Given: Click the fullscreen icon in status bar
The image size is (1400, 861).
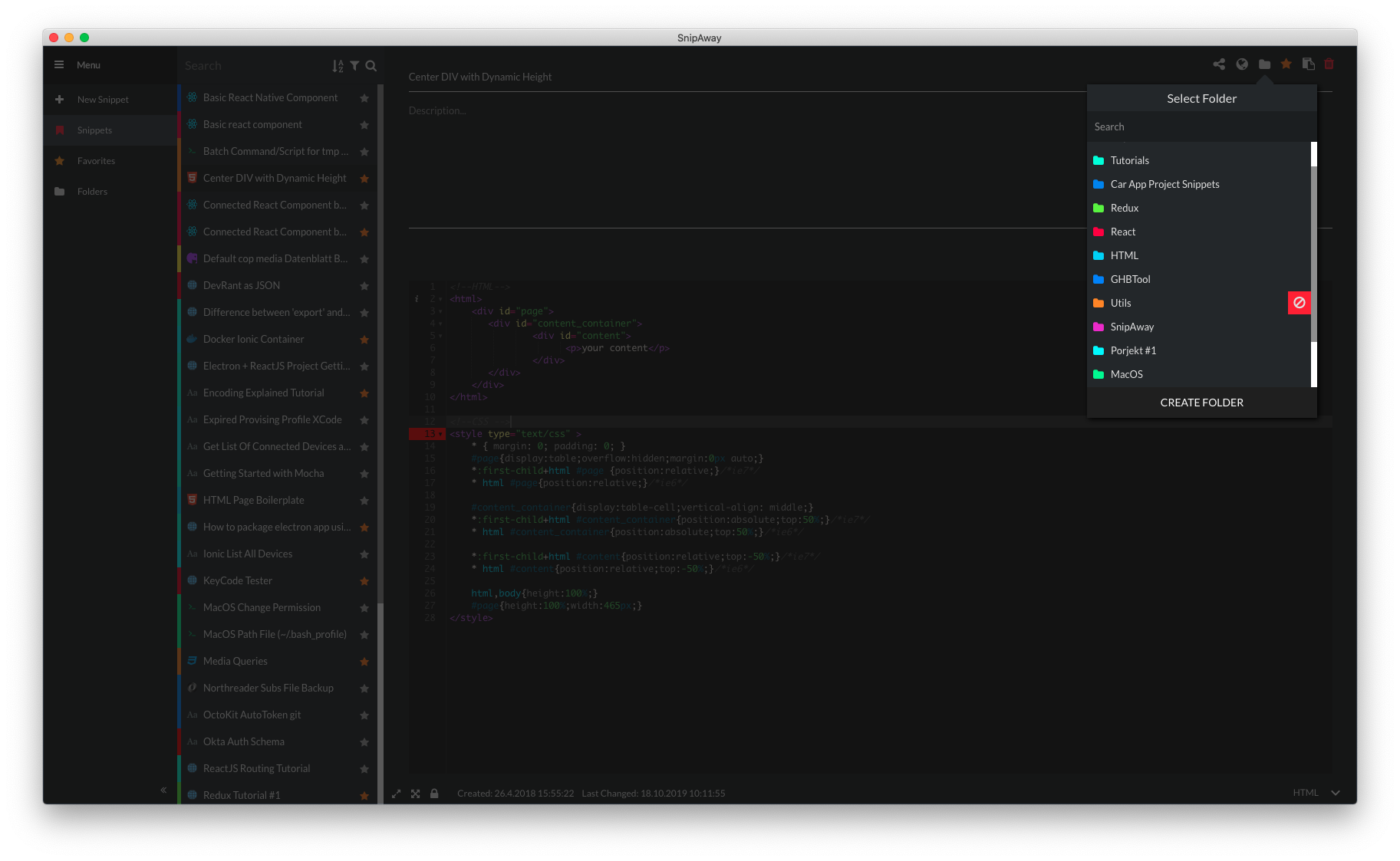Looking at the screenshot, I should point(415,794).
